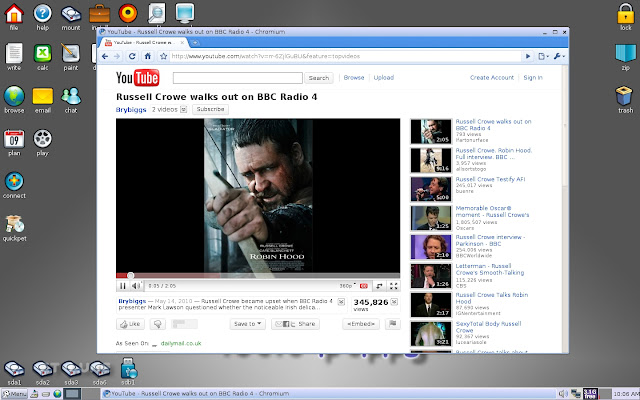Viewport: 640px width, 400px height.
Task: Open a new Chromium tab
Action: click(x=195, y=42)
